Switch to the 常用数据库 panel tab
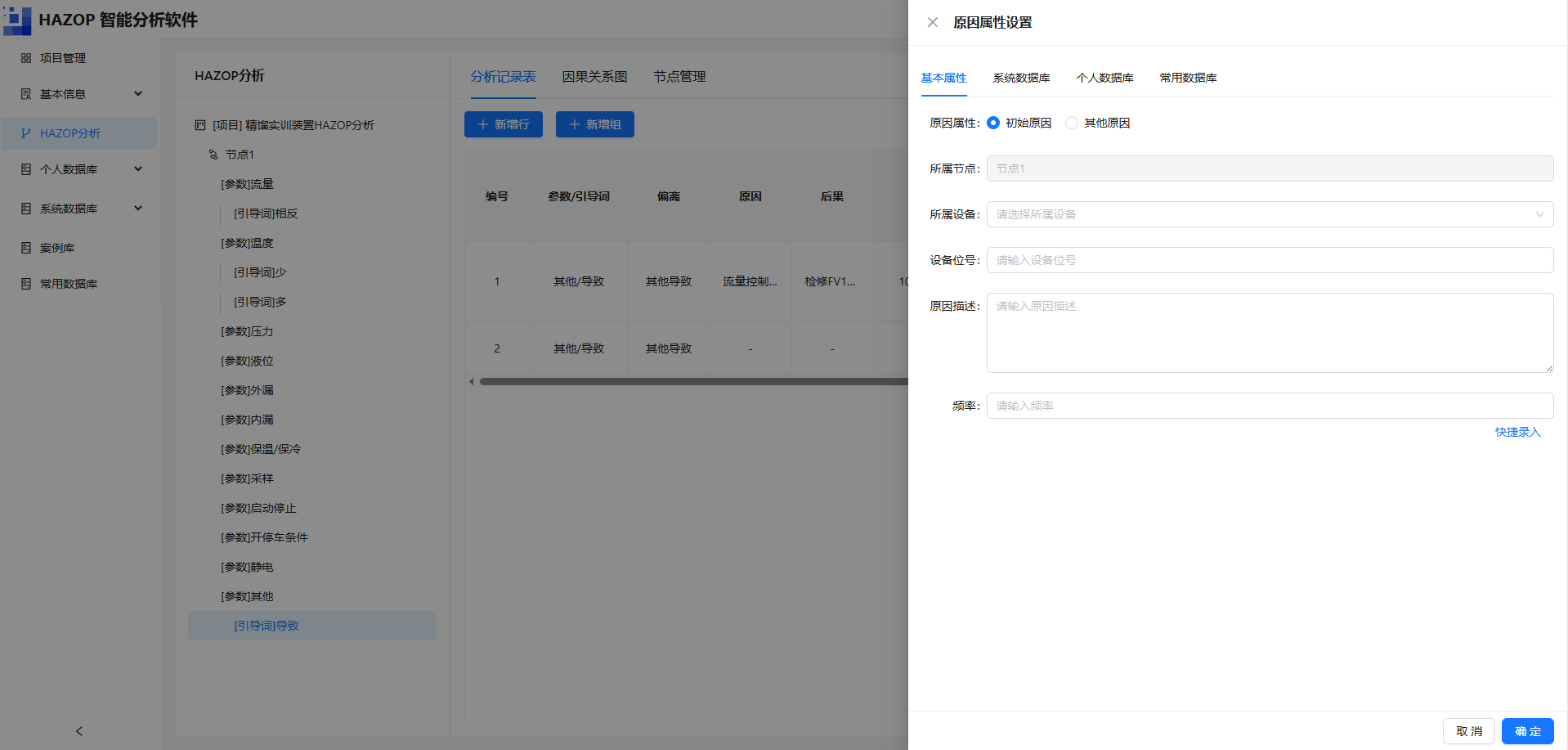The height and width of the screenshot is (750, 1568). click(1188, 78)
